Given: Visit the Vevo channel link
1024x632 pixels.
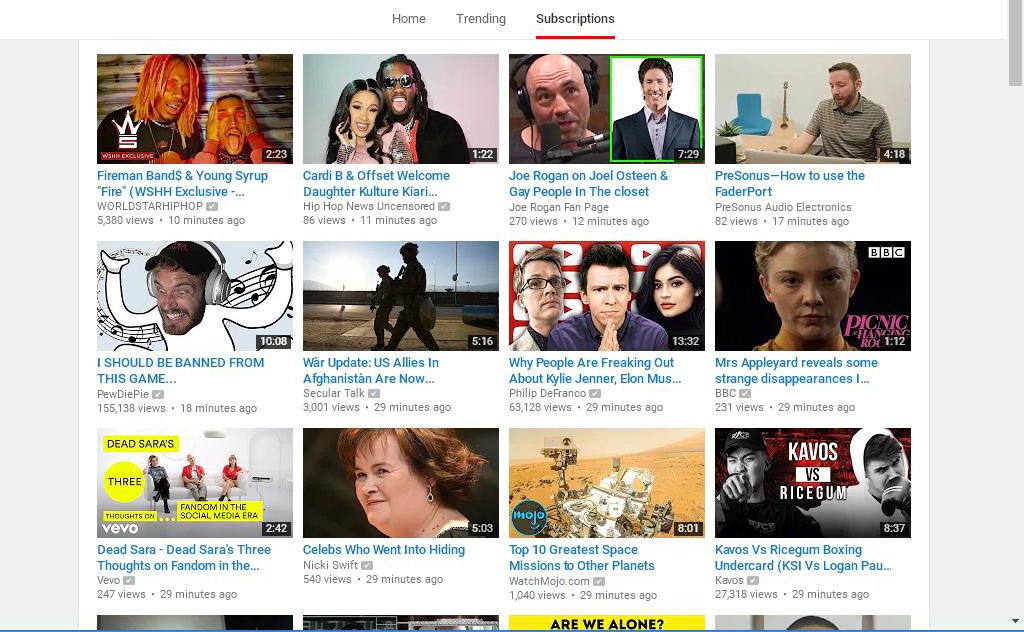Looking at the screenshot, I should [108, 580].
